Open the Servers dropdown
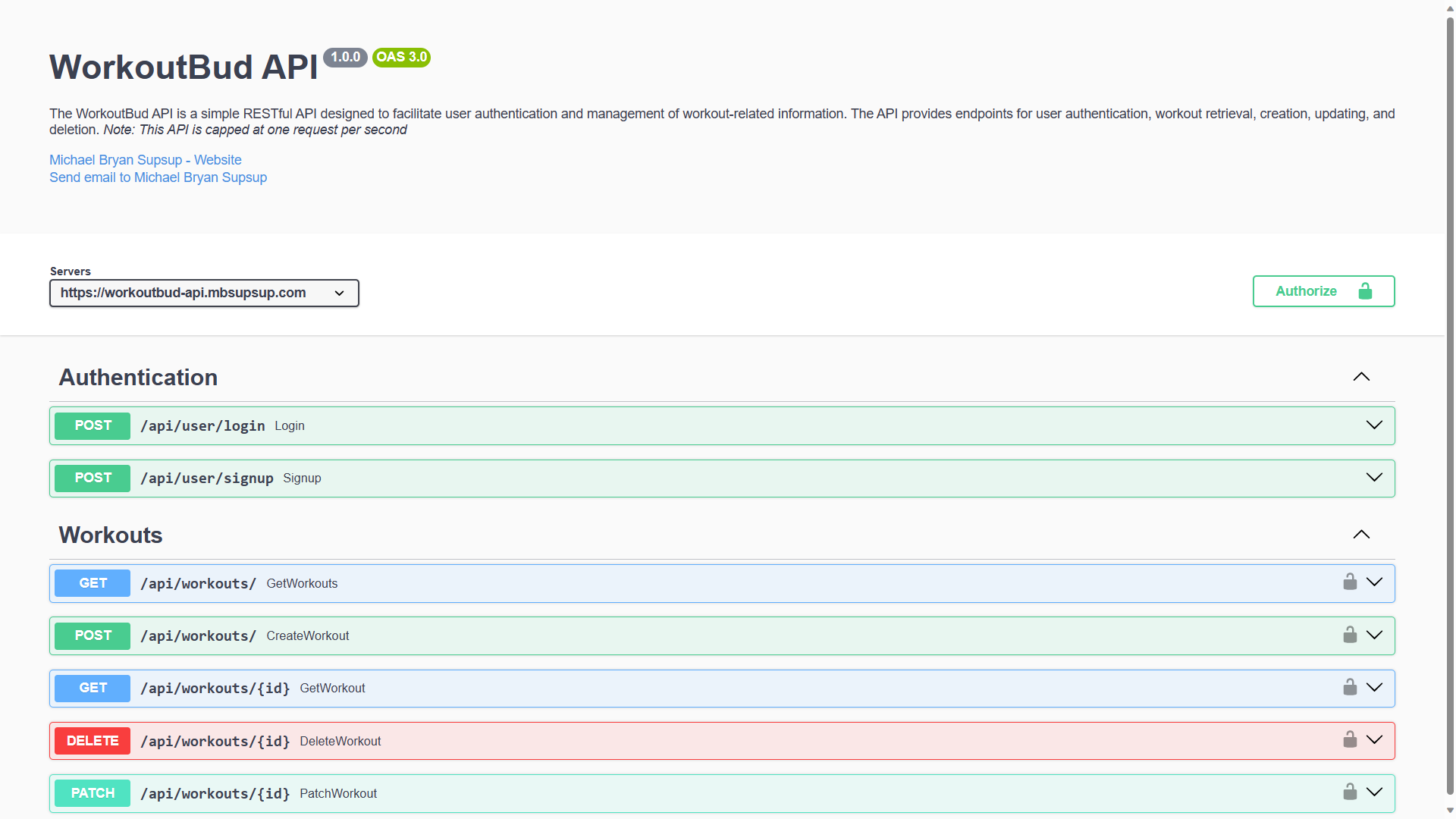Viewport: 1456px width, 819px height. (204, 293)
